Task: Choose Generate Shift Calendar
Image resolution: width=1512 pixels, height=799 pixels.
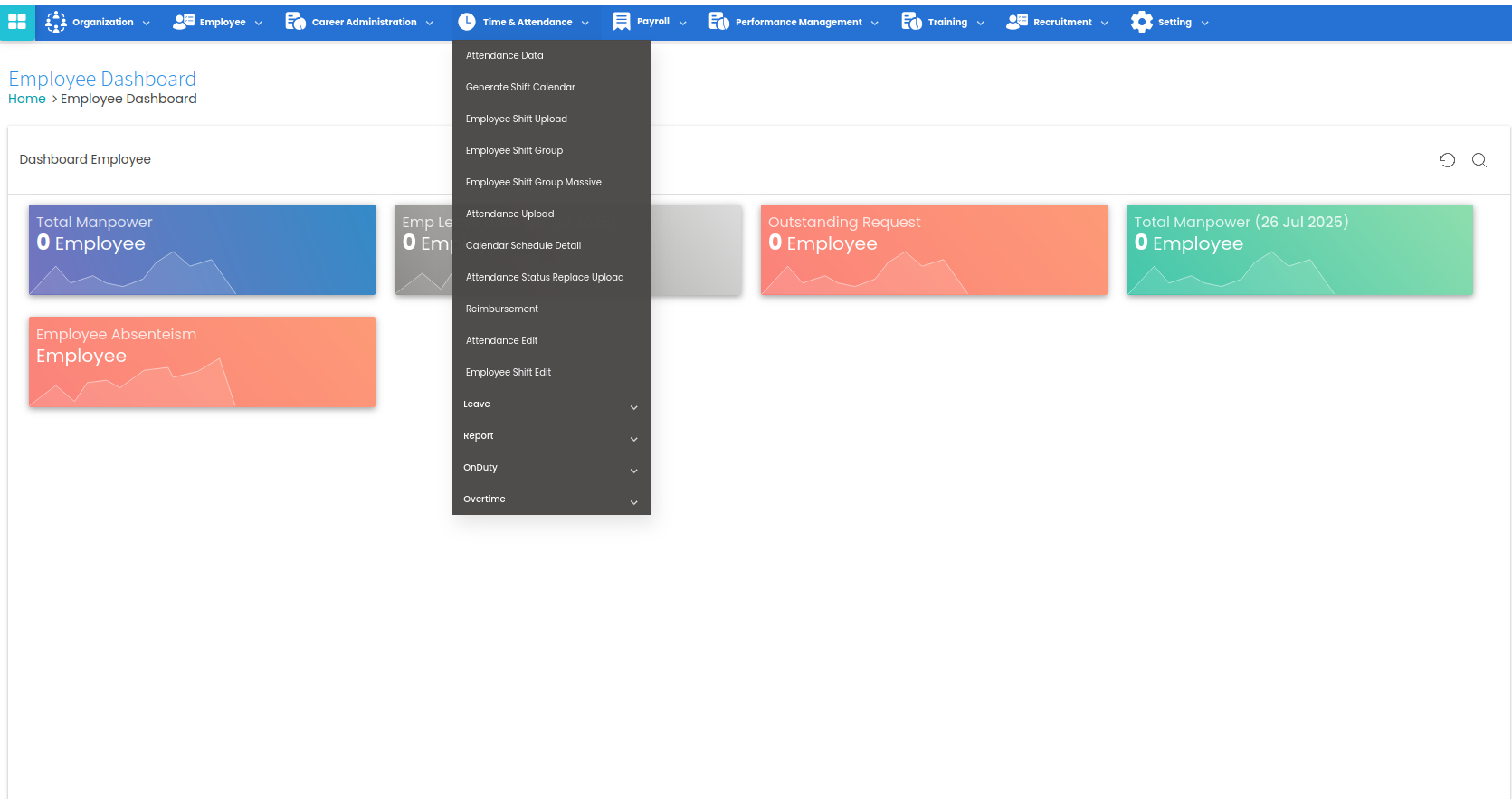Action: pyautogui.click(x=520, y=88)
